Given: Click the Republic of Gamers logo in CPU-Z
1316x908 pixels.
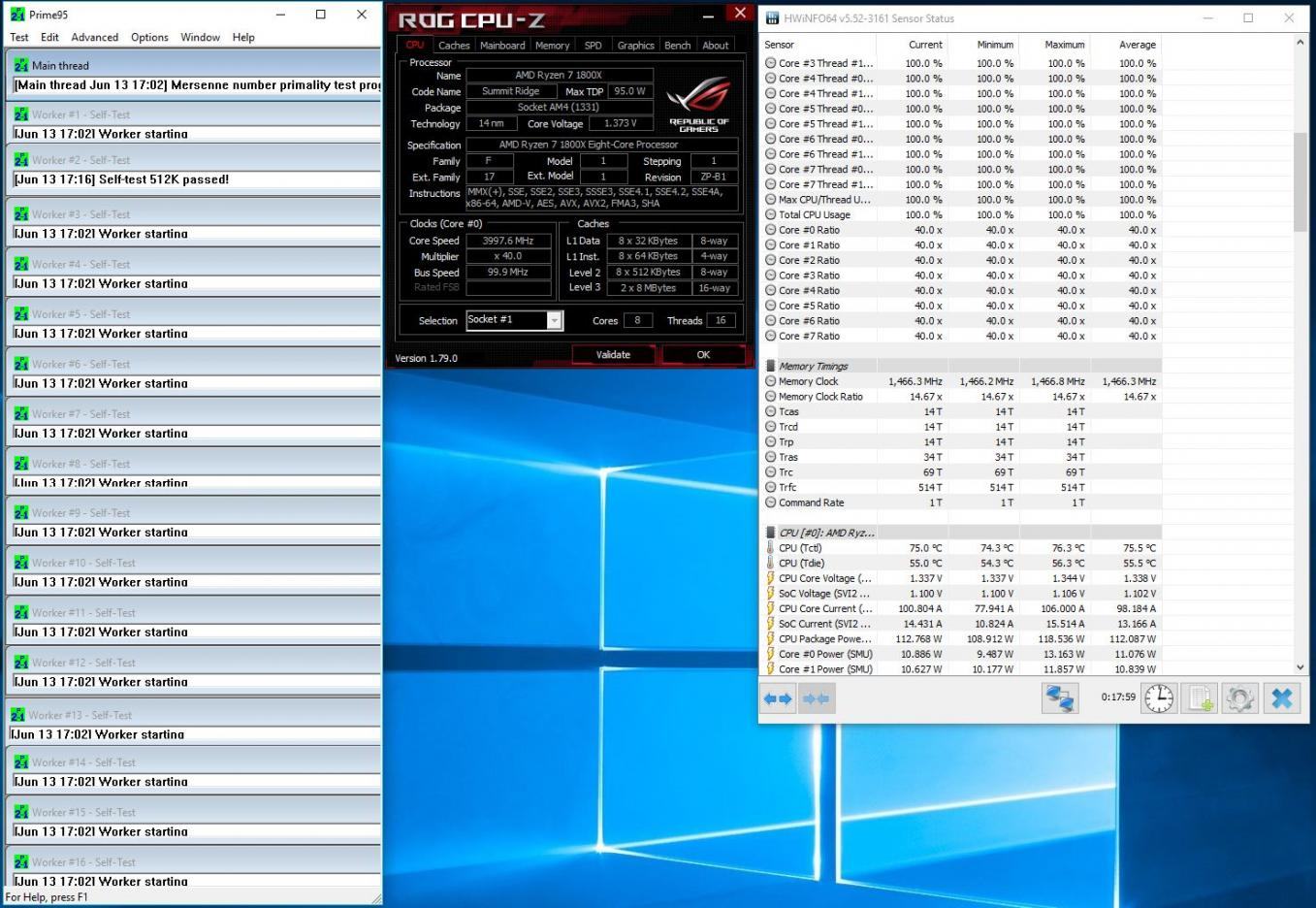Looking at the screenshot, I should coord(698,105).
